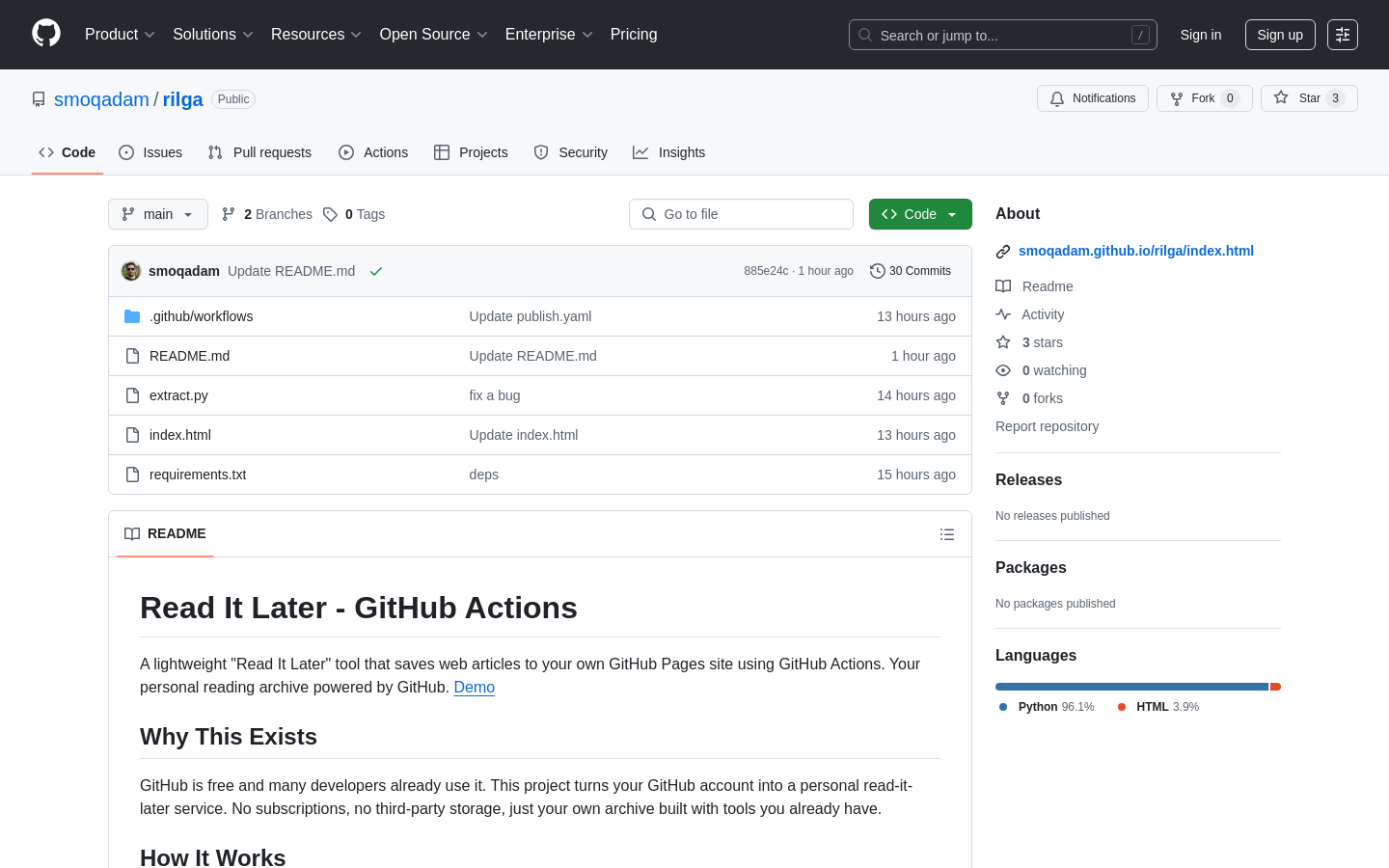Image resolution: width=1389 pixels, height=868 pixels.
Task: Expand the Product menu
Action: pos(120,34)
